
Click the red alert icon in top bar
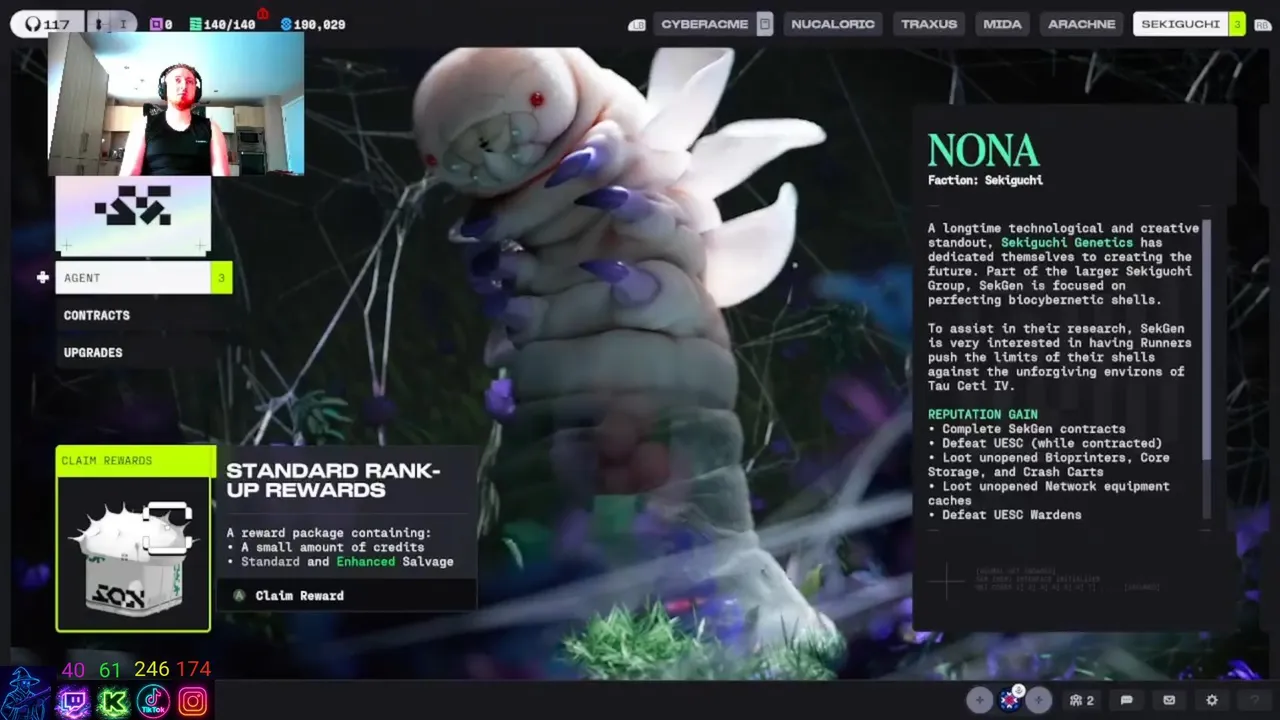pos(263,13)
